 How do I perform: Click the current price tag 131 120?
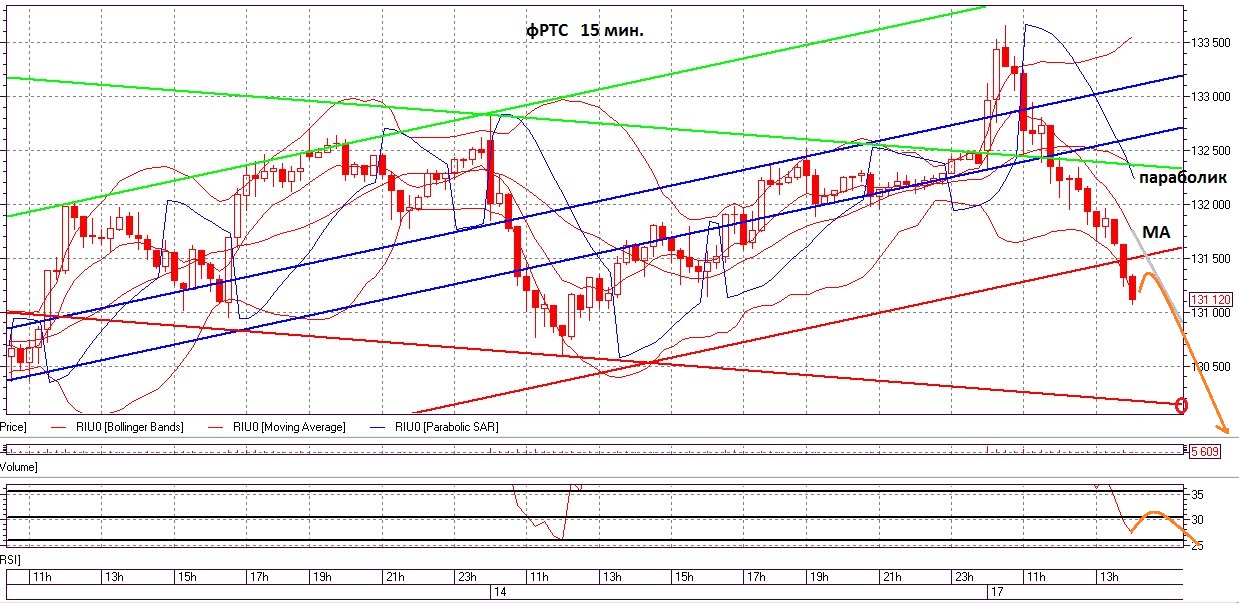[1210, 300]
